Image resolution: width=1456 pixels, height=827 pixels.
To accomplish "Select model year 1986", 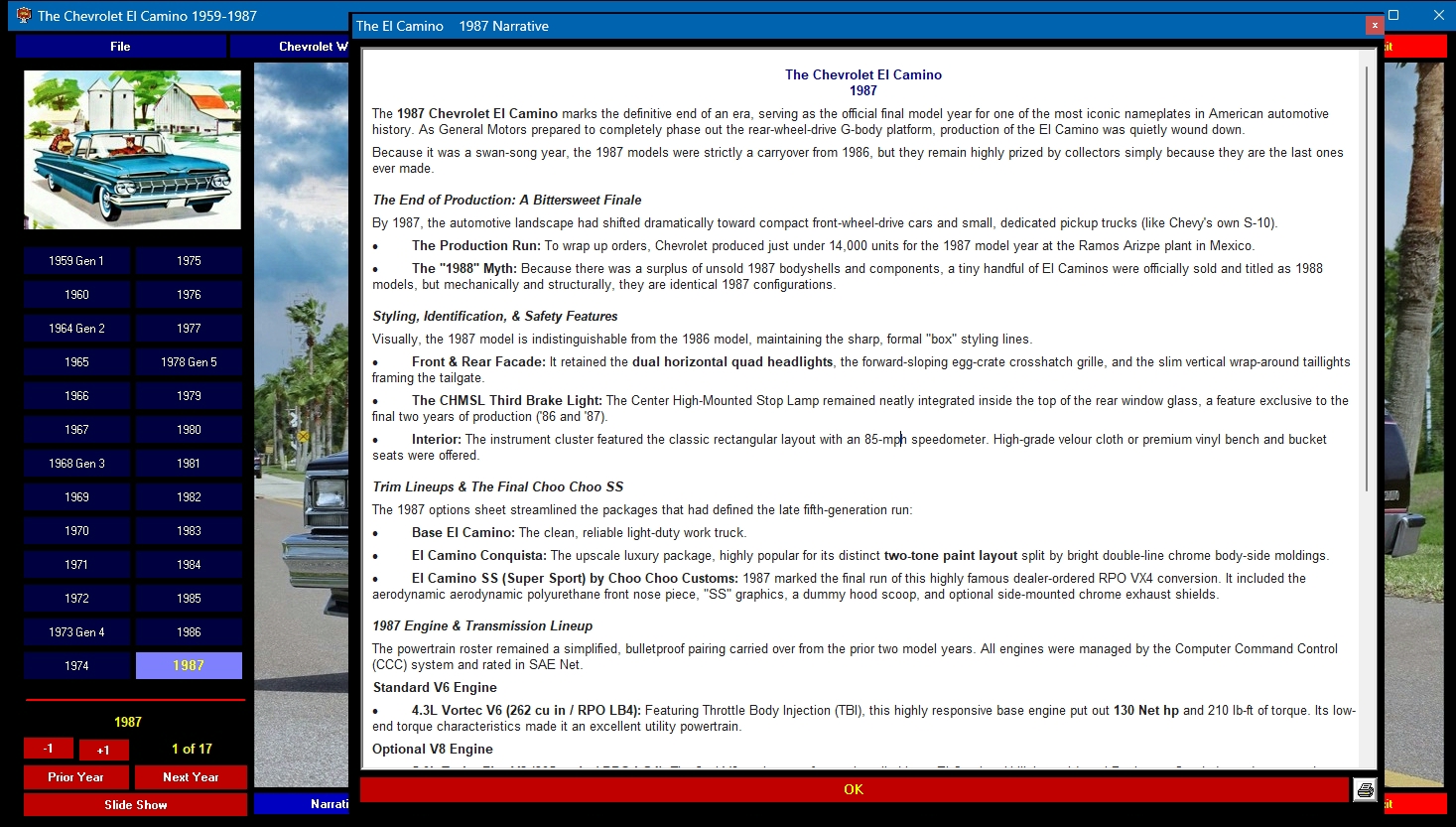I will coord(189,632).
